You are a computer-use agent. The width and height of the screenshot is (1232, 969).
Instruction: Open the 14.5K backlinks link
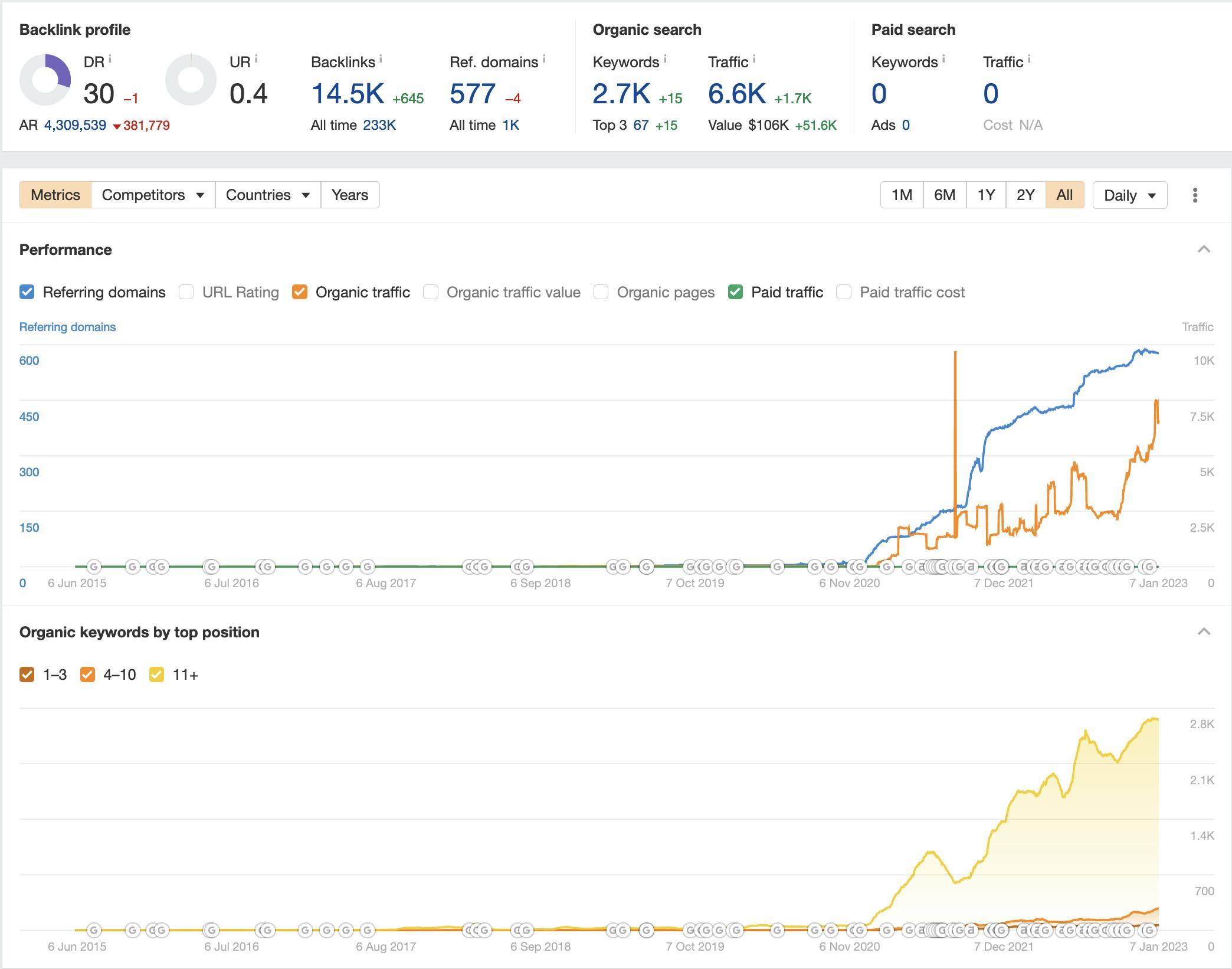pos(348,94)
